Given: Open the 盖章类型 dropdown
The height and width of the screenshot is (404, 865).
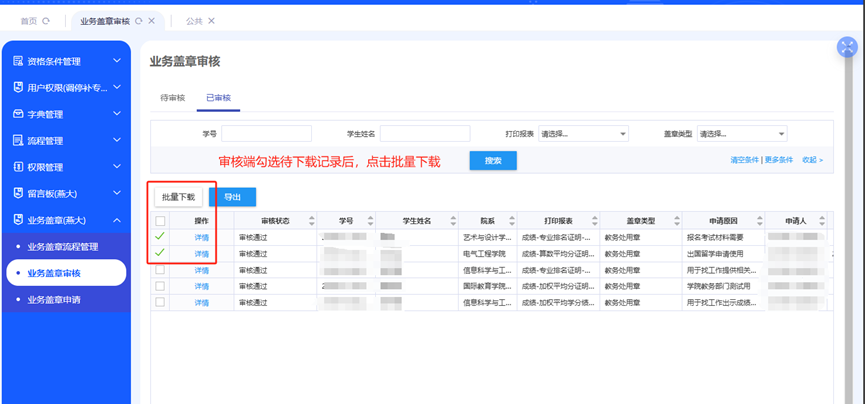Looking at the screenshot, I should pos(741,134).
